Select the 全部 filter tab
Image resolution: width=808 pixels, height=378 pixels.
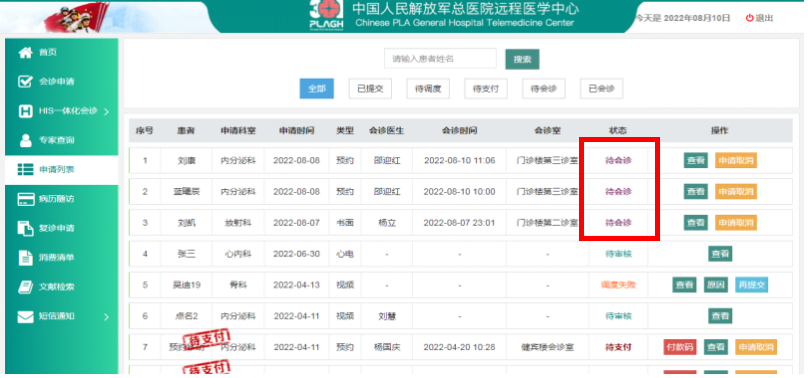coord(317,89)
